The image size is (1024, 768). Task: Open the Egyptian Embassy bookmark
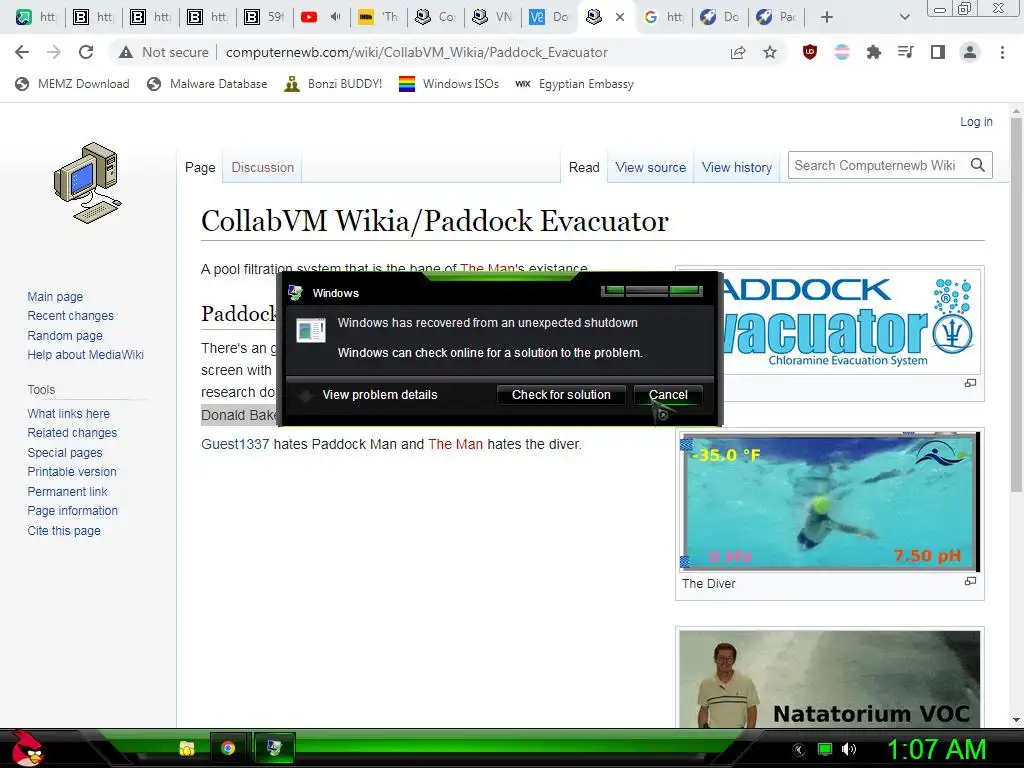tap(574, 84)
